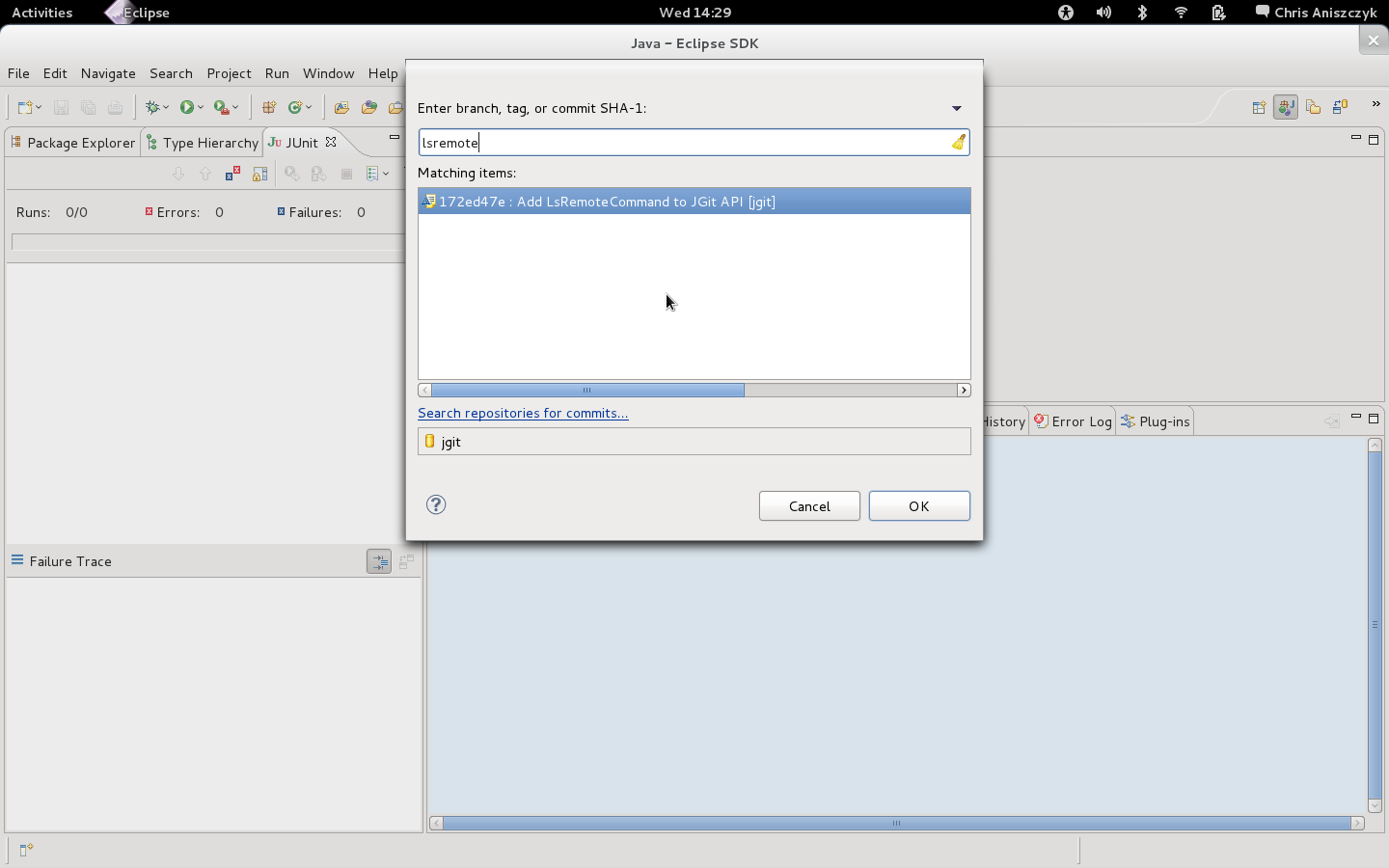Click the dialog help question mark icon
Image resolution: width=1389 pixels, height=868 pixels.
point(436,504)
